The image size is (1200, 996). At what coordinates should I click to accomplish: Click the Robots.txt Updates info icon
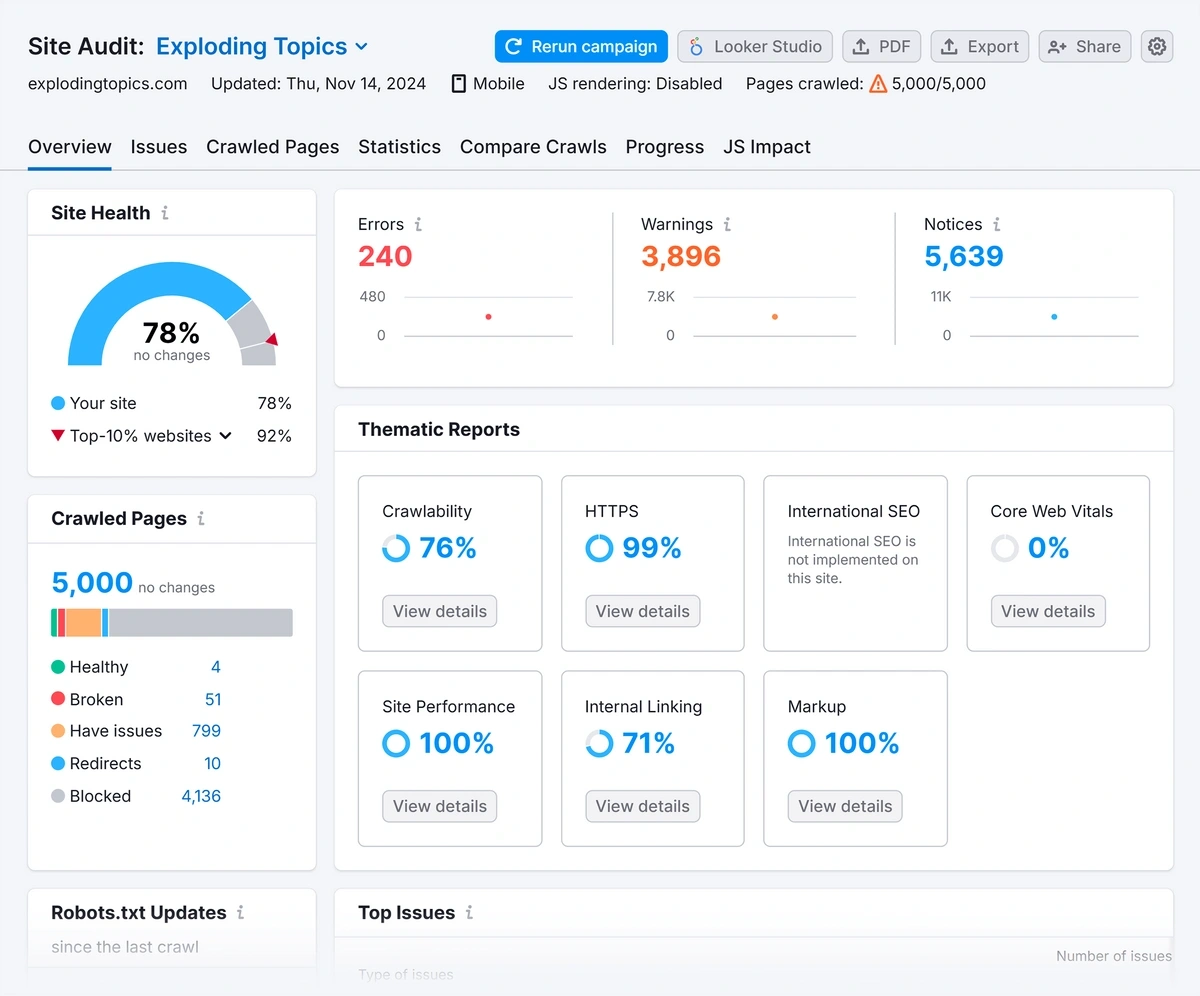(240, 912)
